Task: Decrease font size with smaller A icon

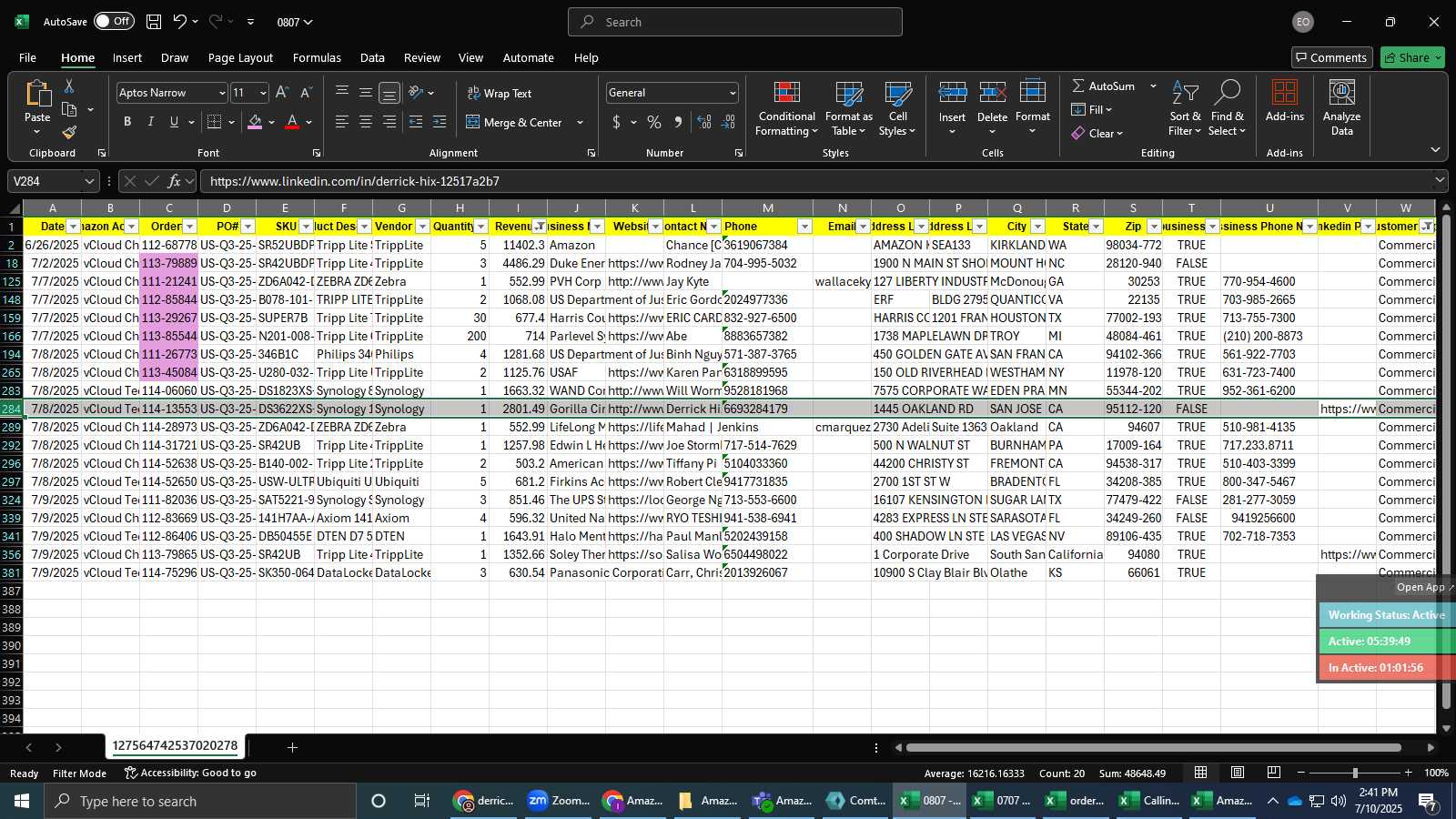Action: (306, 93)
